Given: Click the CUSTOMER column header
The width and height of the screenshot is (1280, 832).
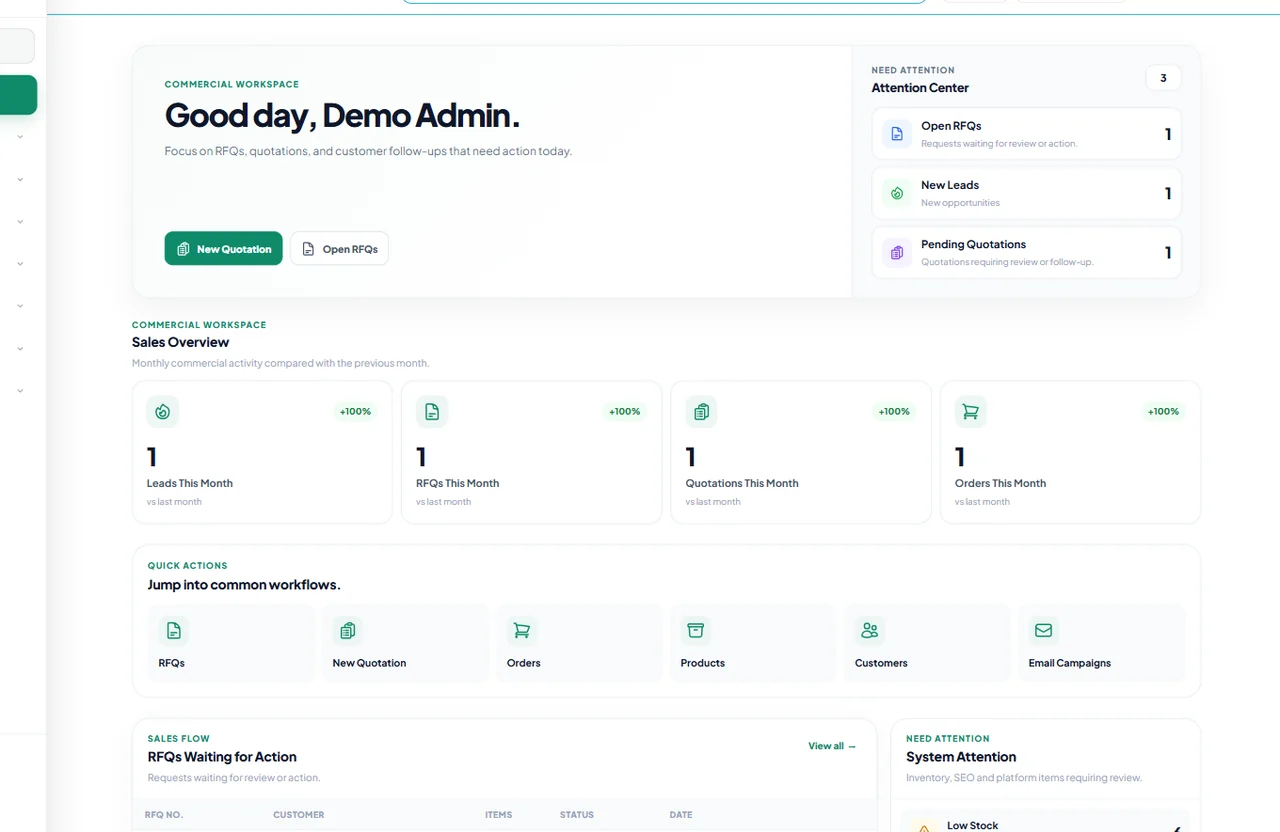Looking at the screenshot, I should coord(299,815).
